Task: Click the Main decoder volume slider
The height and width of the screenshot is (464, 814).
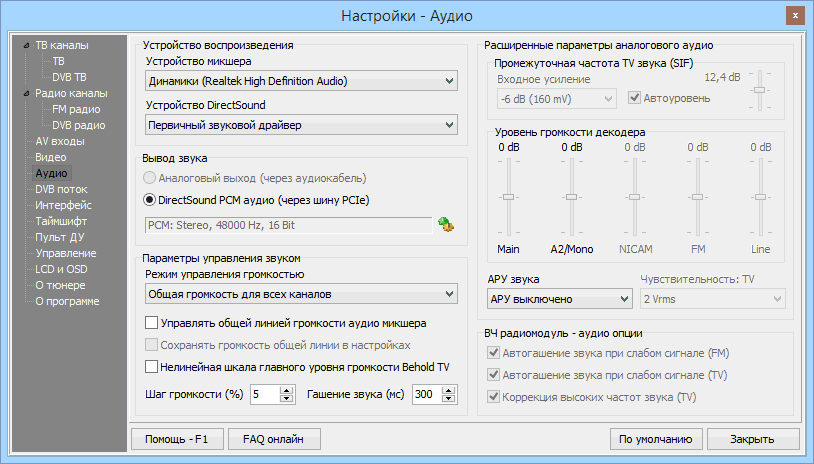Action: tap(508, 198)
